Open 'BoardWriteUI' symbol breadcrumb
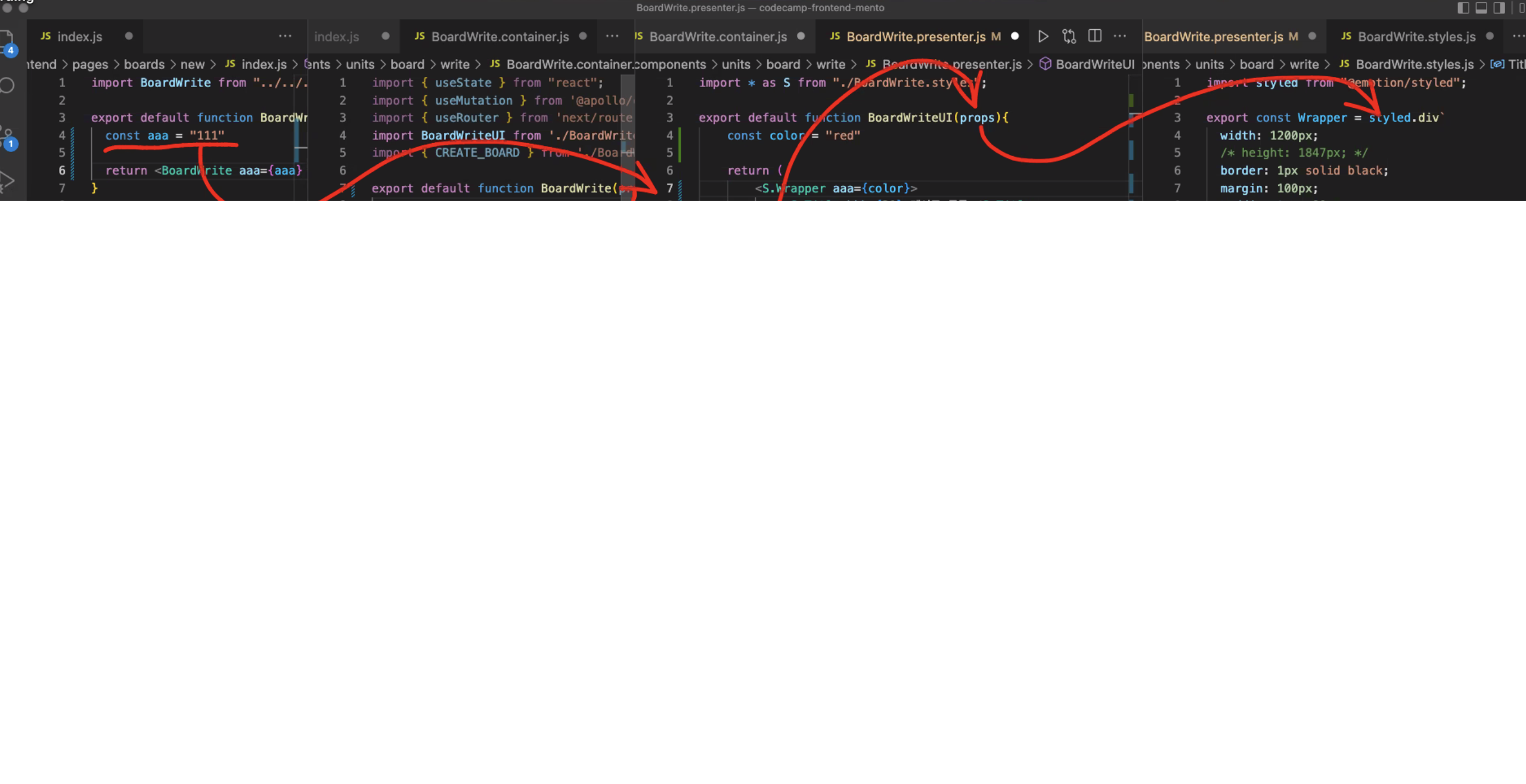The width and height of the screenshot is (1526, 784). point(1087,64)
